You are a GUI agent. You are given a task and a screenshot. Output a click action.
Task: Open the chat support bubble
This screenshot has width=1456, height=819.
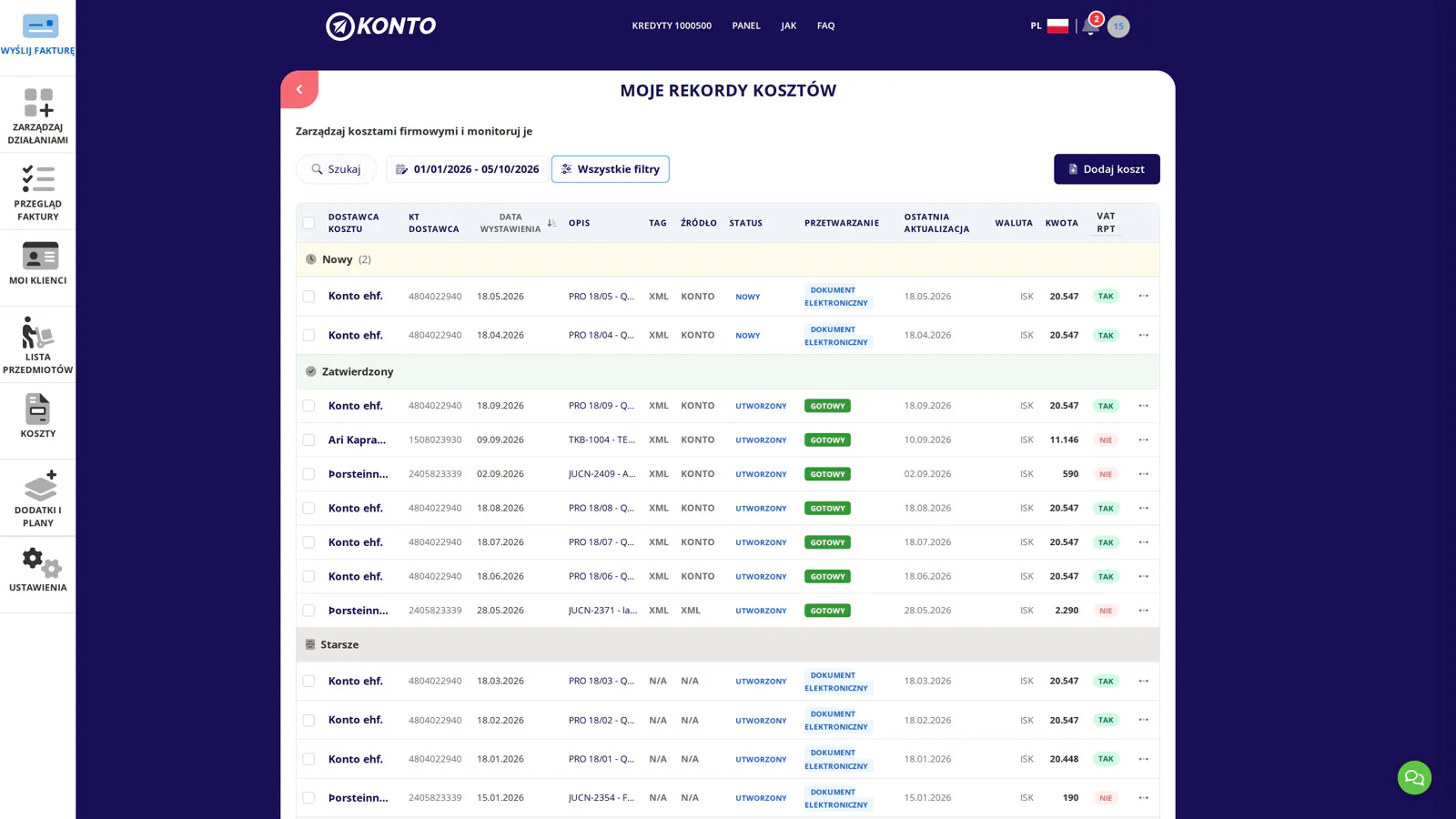point(1414,777)
